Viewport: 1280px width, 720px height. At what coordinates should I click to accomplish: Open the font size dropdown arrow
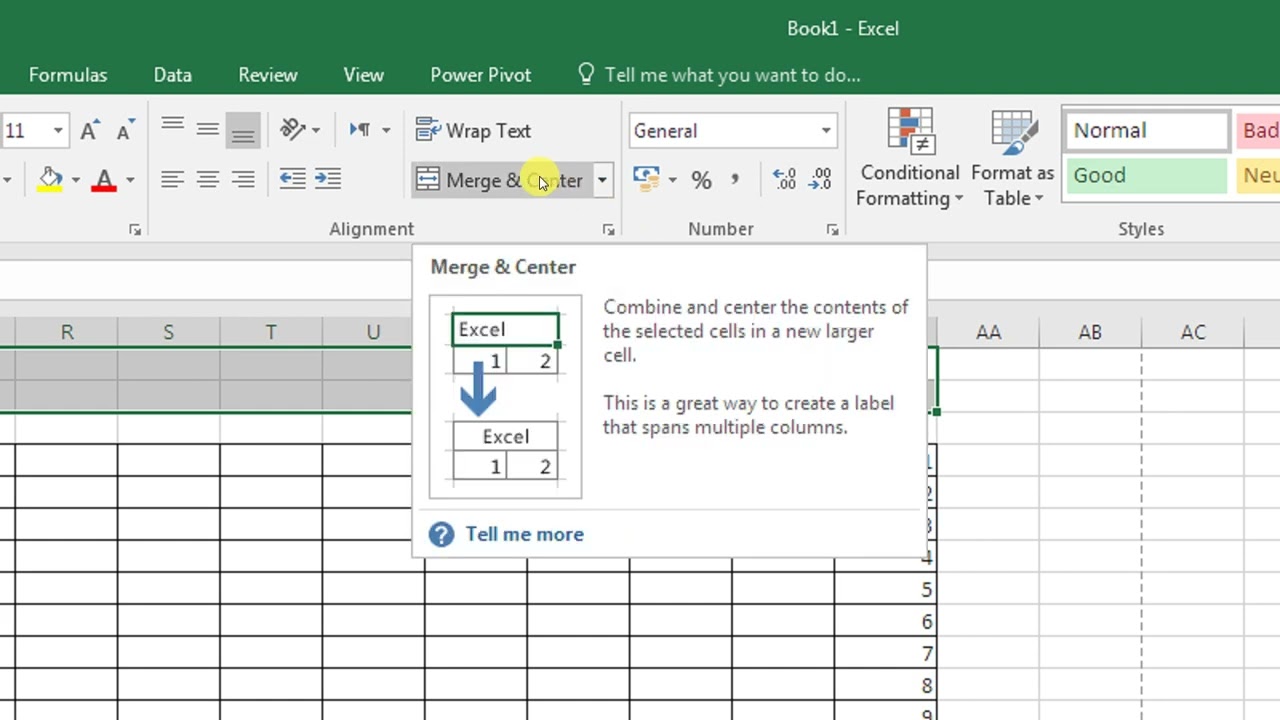click(x=58, y=131)
